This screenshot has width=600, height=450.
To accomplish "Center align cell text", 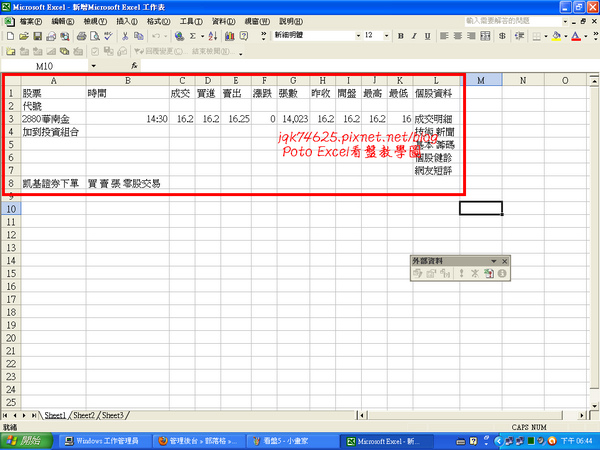I will coord(458,36).
